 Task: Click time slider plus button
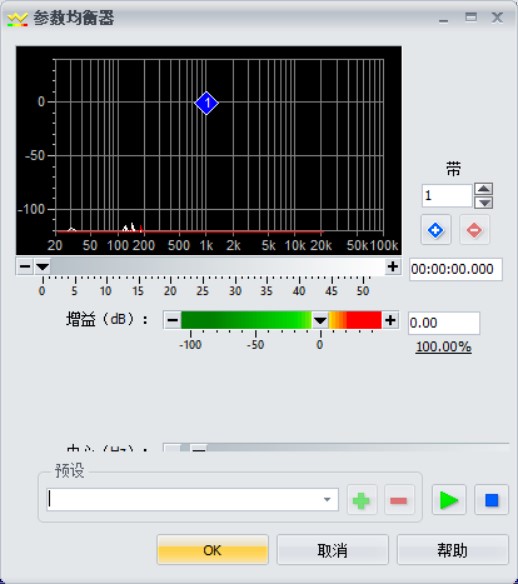tap(393, 266)
